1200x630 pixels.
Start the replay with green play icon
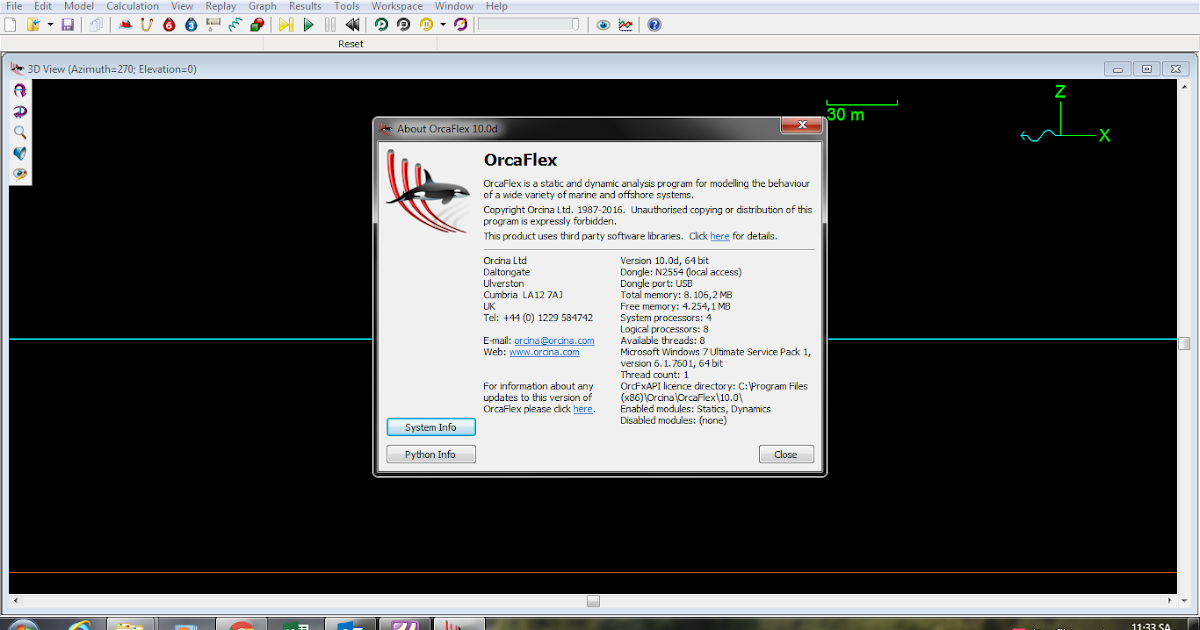tap(308, 24)
